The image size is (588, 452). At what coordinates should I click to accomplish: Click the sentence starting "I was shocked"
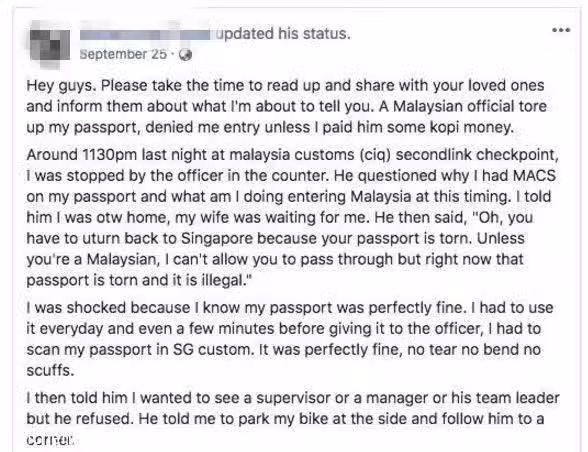245,308
